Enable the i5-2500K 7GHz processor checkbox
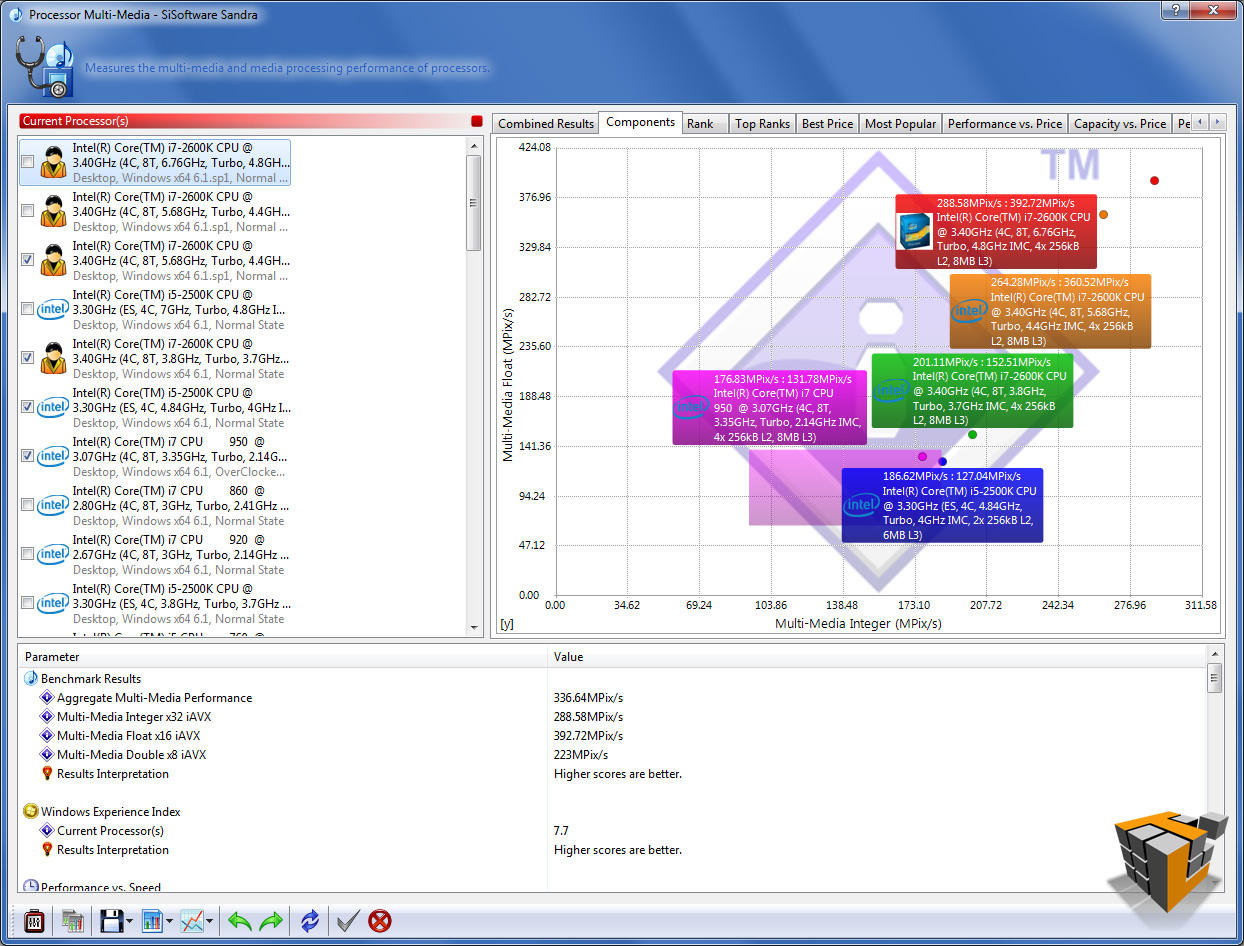Viewport: 1244px width, 946px height. coord(27,309)
